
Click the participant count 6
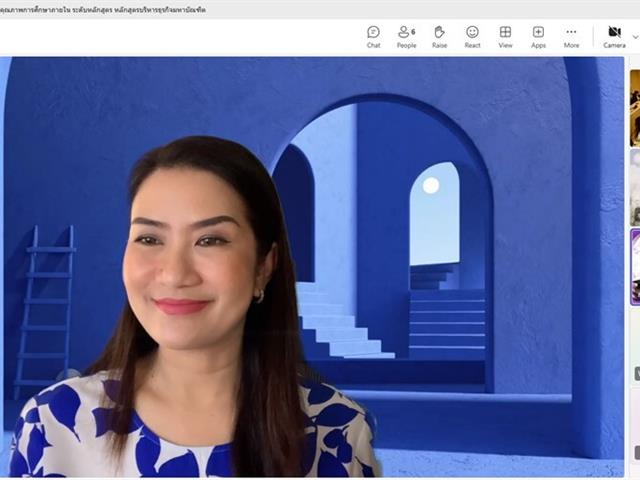coord(413,32)
